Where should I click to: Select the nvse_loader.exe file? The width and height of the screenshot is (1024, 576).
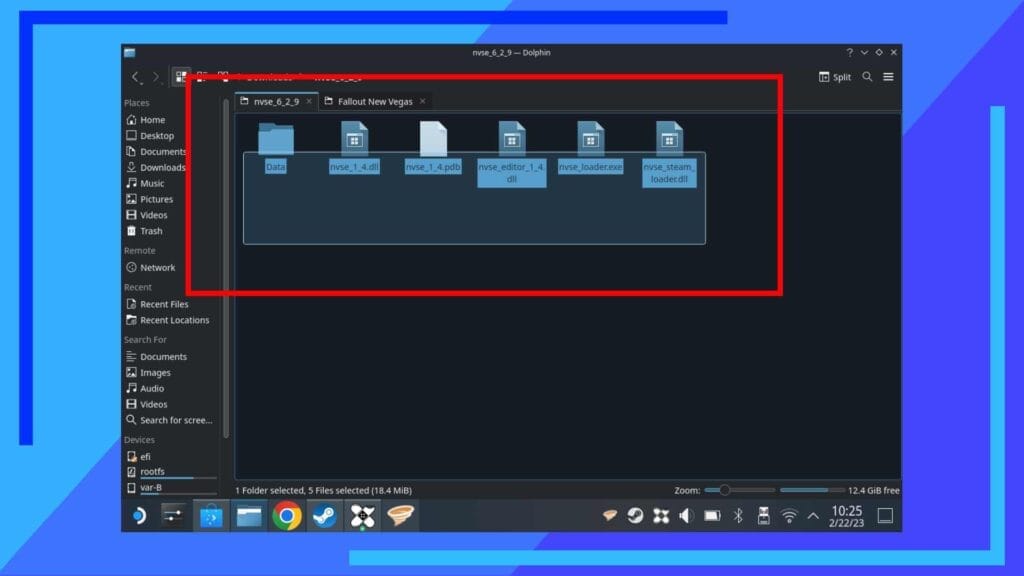coord(590,148)
